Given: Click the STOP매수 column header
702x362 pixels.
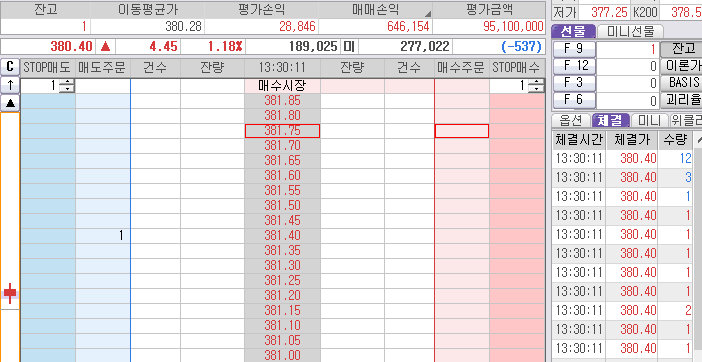Looking at the screenshot, I should [x=518, y=68].
